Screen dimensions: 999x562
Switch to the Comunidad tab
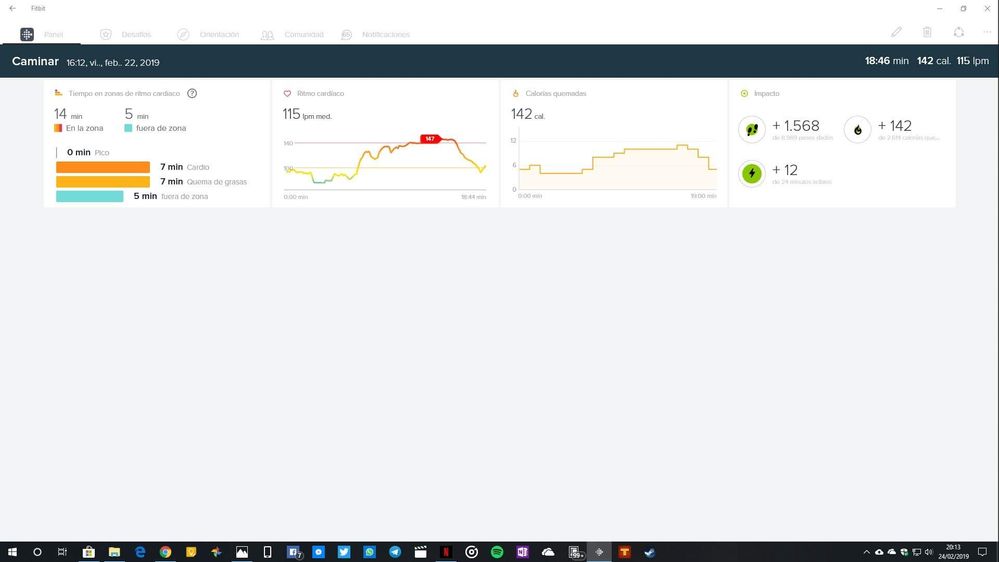coord(292,34)
